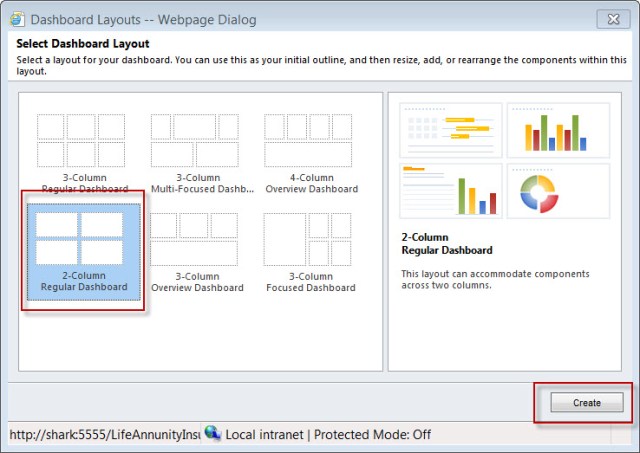640x453 pixels.
Task: Pick the 3-Column Focused Dashboard layout icon
Action: [x=310, y=238]
